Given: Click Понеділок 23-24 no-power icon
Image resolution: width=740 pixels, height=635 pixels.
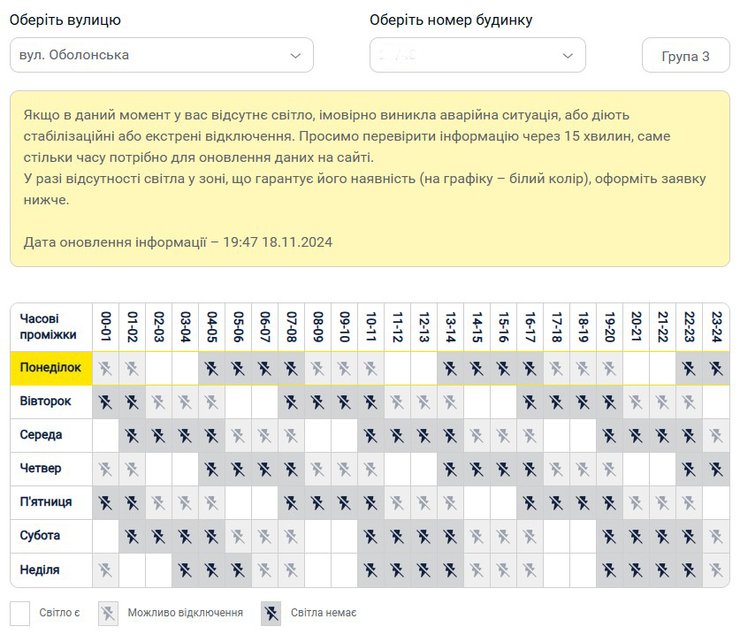Looking at the screenshot, I should 716,368.
